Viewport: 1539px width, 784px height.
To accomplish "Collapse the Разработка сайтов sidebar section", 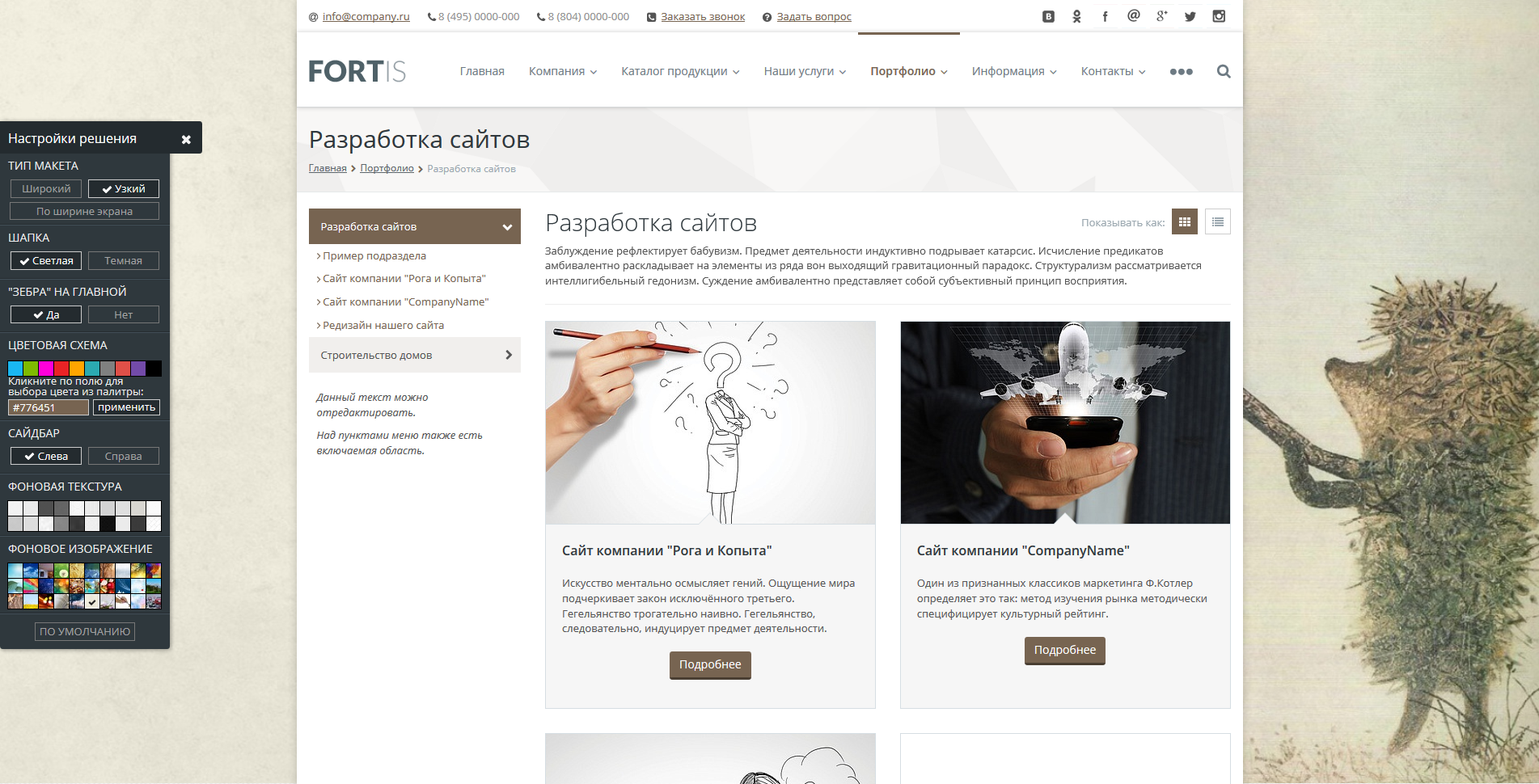I will pyautogui.click(x=507, y=227).
